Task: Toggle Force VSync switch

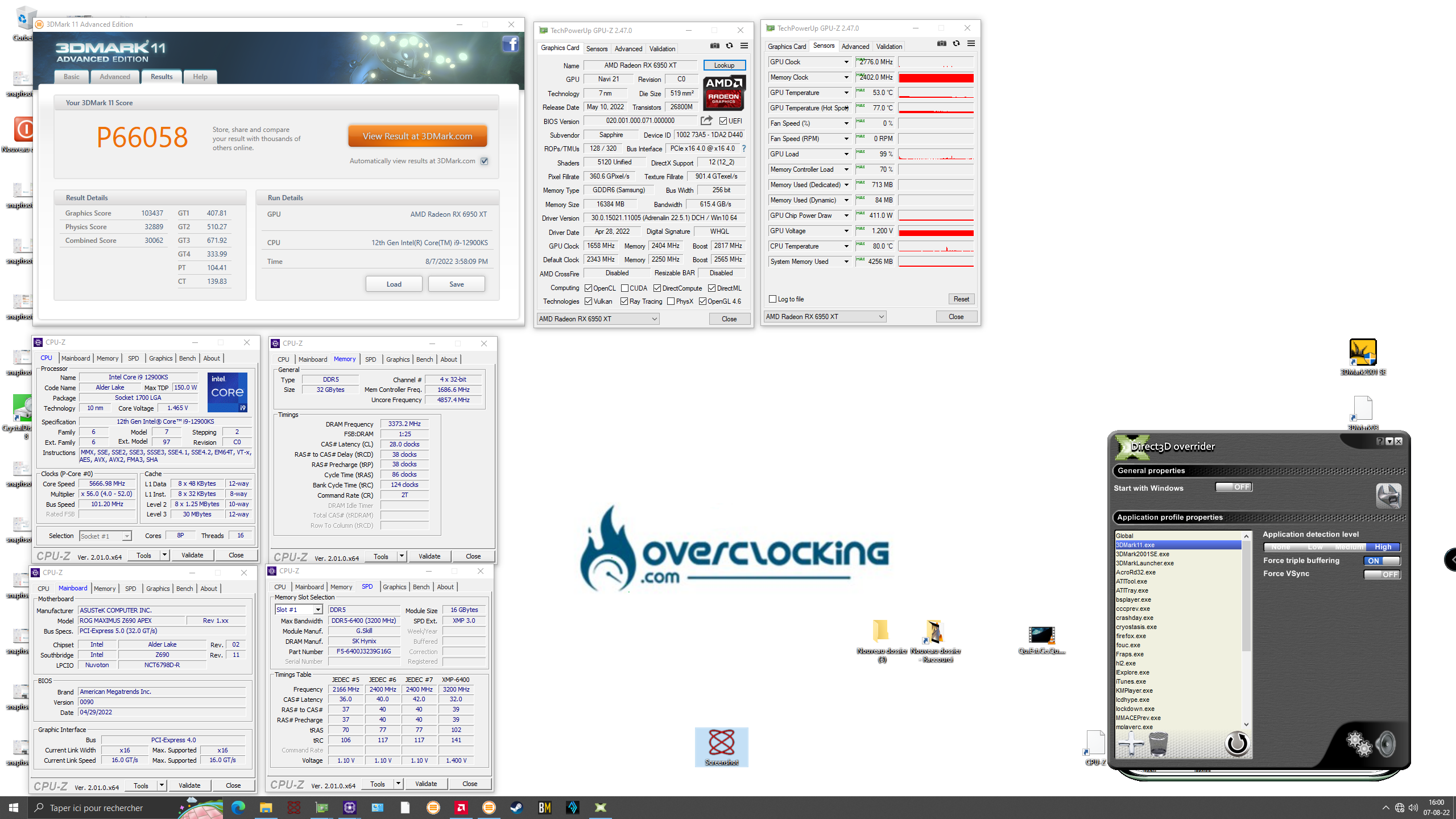Action: 1382,574
